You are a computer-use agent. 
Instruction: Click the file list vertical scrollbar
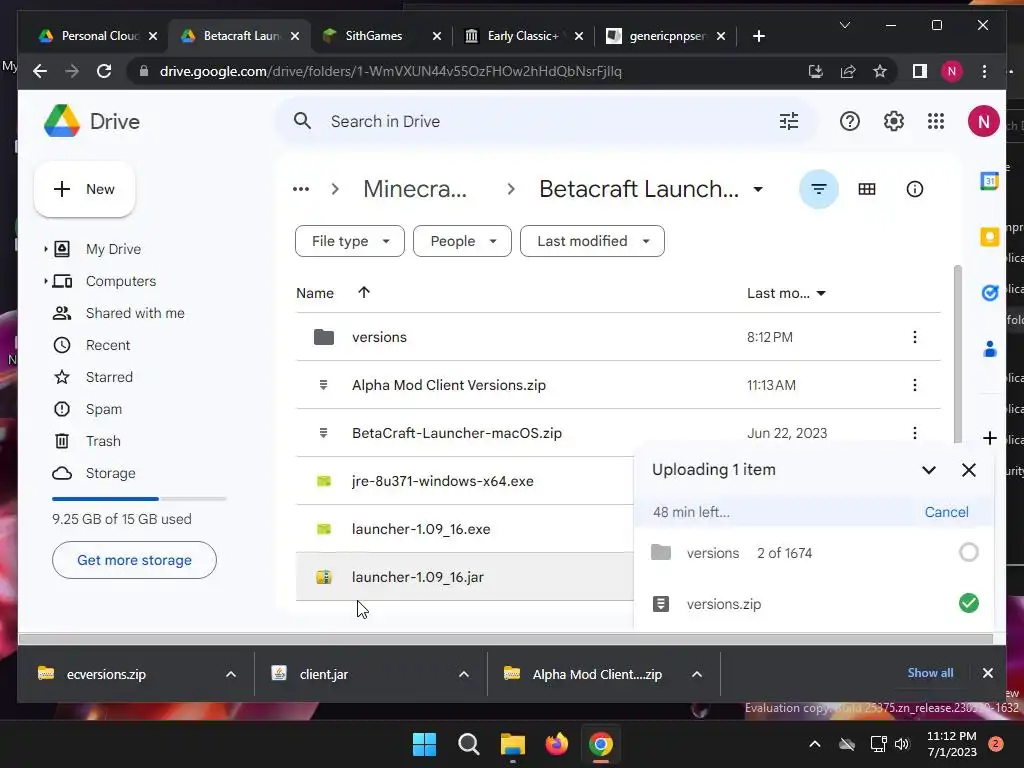click(957, 354)
